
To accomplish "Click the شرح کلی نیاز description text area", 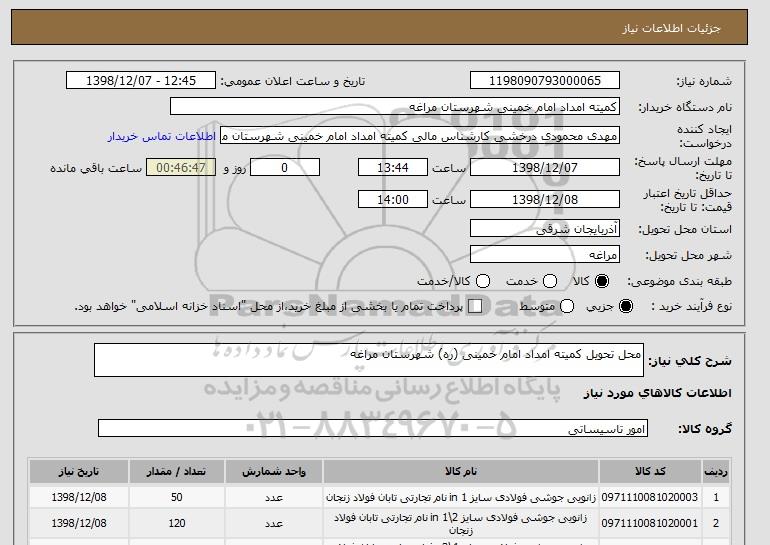I will pyautogui.click(x=368, y=360).
